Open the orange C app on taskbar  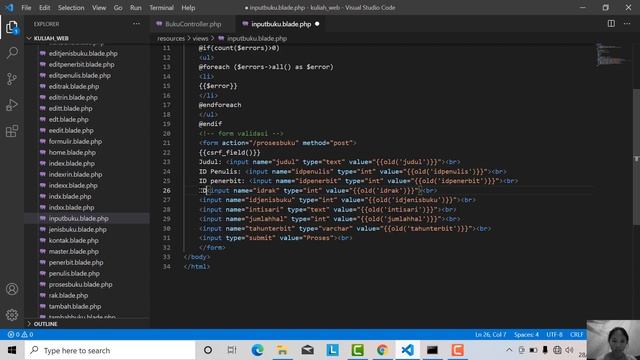(x=457, y=350)
